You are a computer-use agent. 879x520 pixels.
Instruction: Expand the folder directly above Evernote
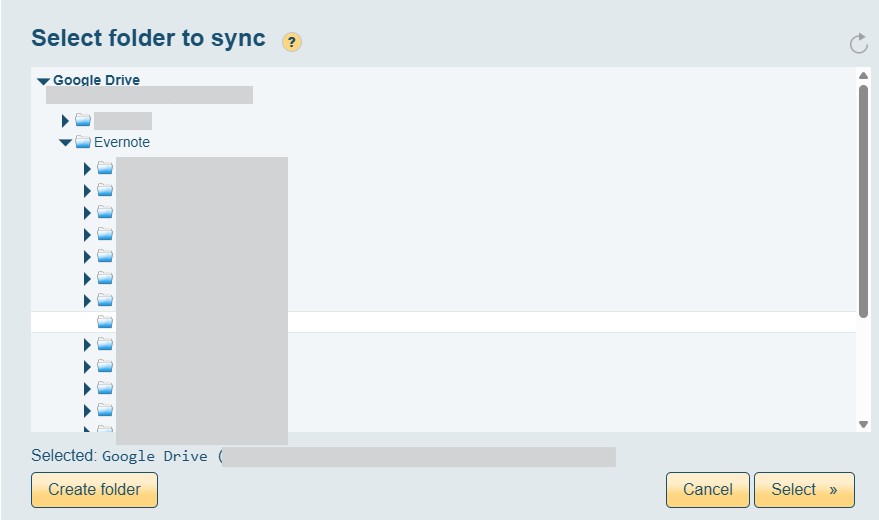click(x=66, y=121)
